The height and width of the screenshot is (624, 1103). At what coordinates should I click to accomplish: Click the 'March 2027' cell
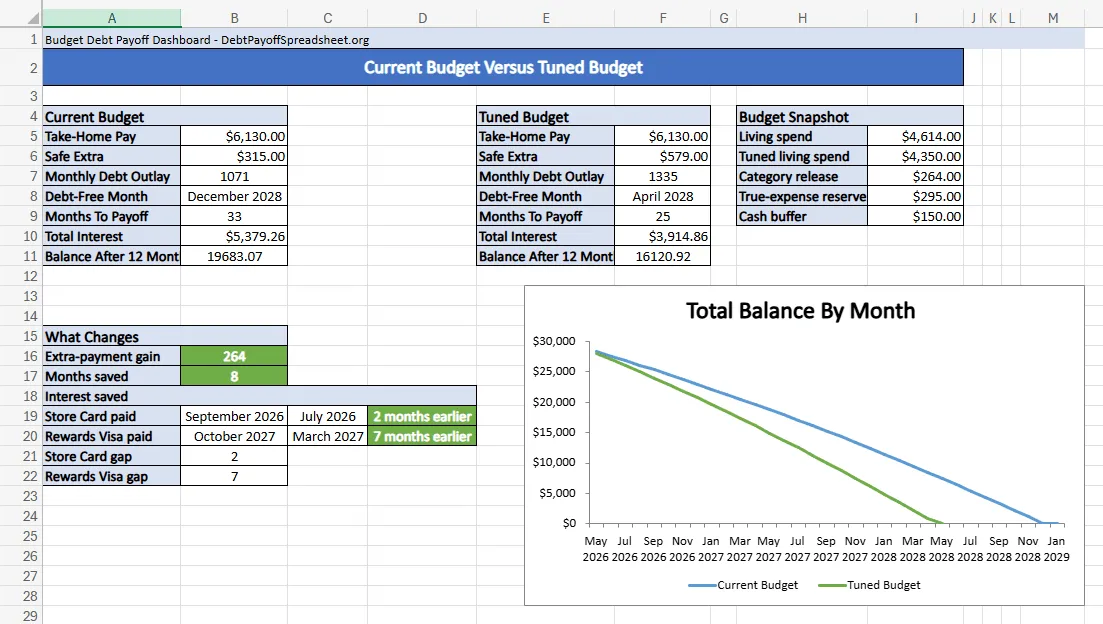[328, 436]
